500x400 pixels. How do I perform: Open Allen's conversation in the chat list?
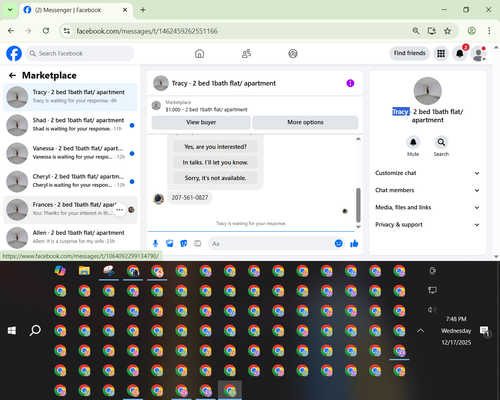coord(70,238)
